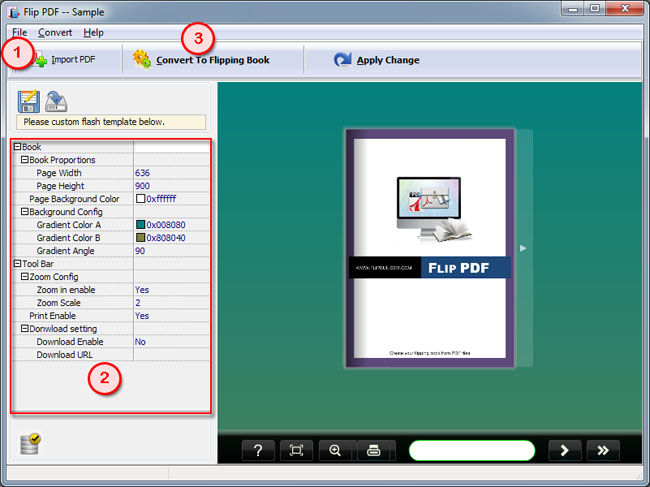This screenshot has height=487, width=650.
Task: Collapse the Zoom Config node
Action: pos(24,276)
